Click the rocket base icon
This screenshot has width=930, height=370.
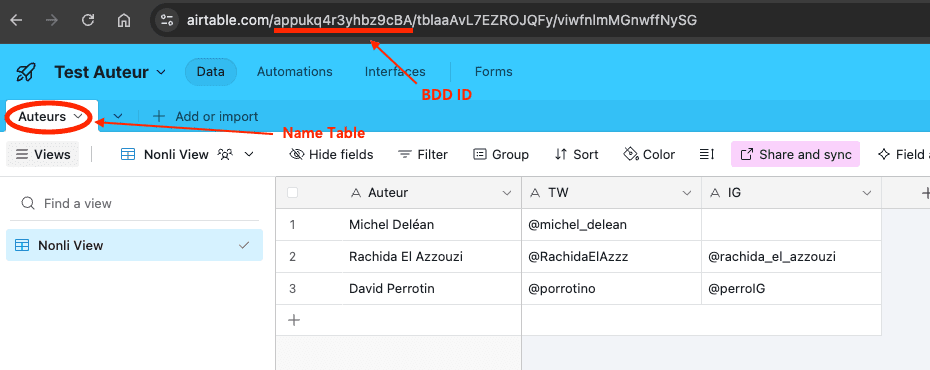pos(26,72)
